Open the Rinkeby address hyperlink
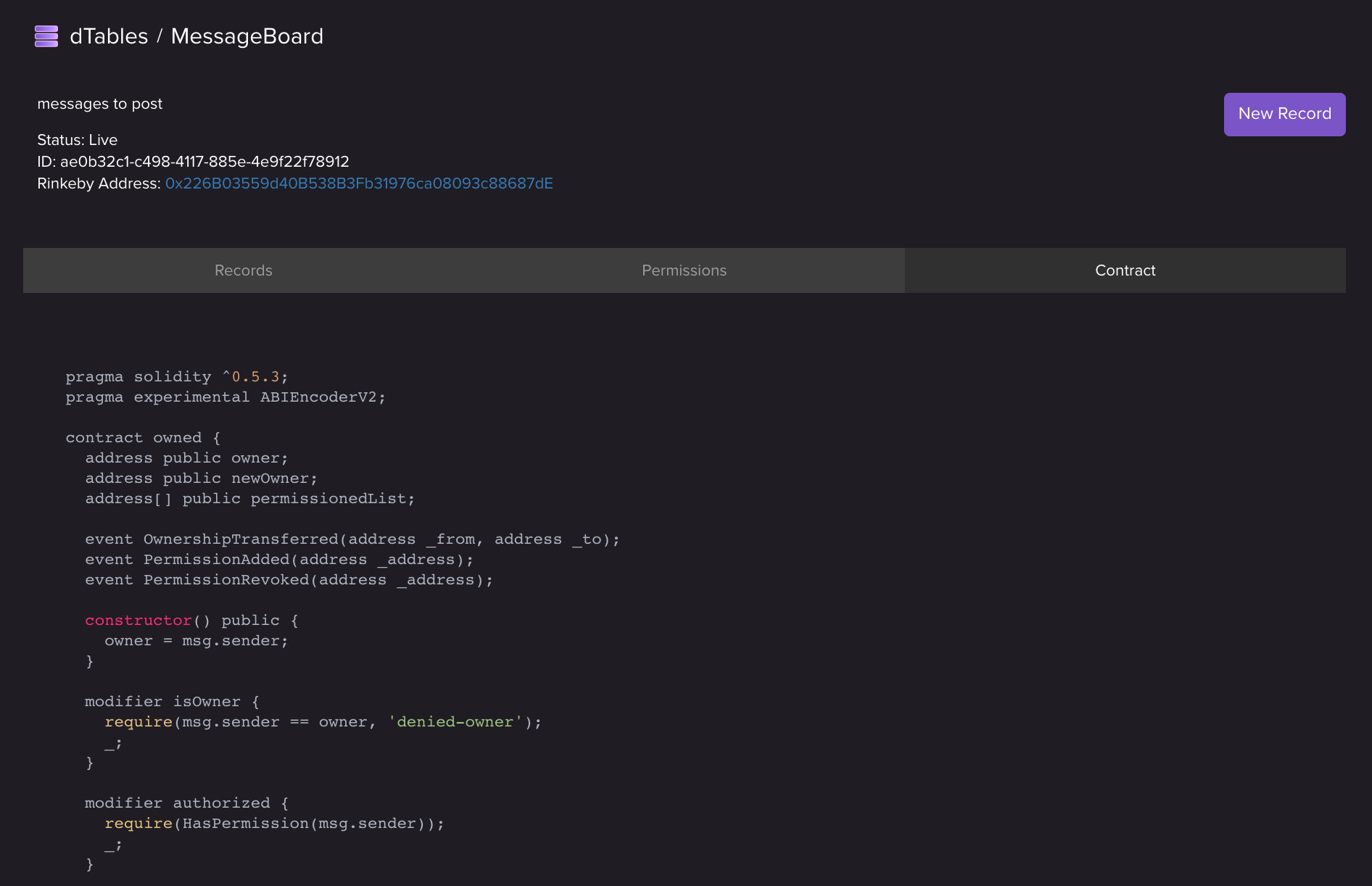1372x886 pixels. (x=359, y=183)
